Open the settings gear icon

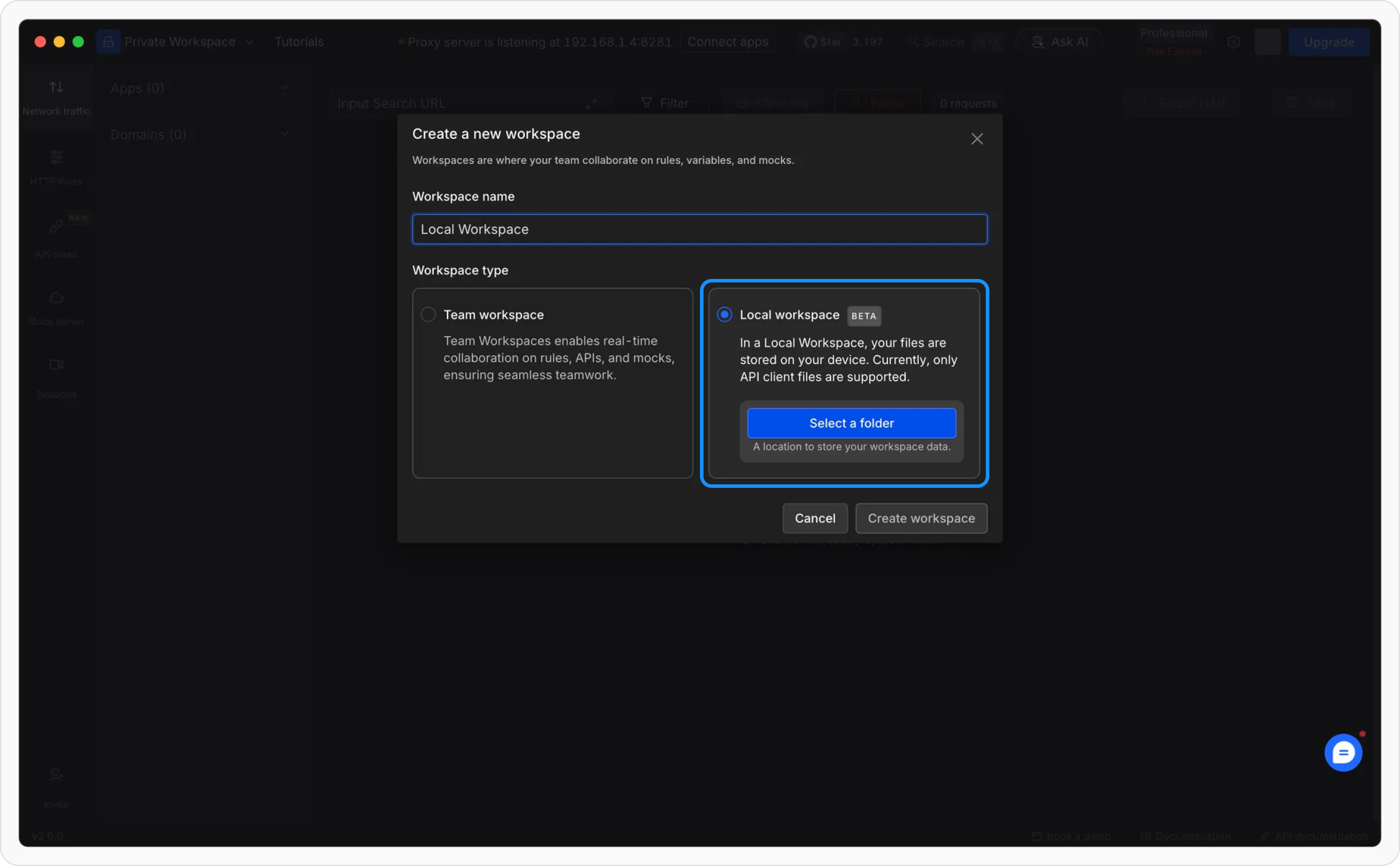click(1233, 42)
